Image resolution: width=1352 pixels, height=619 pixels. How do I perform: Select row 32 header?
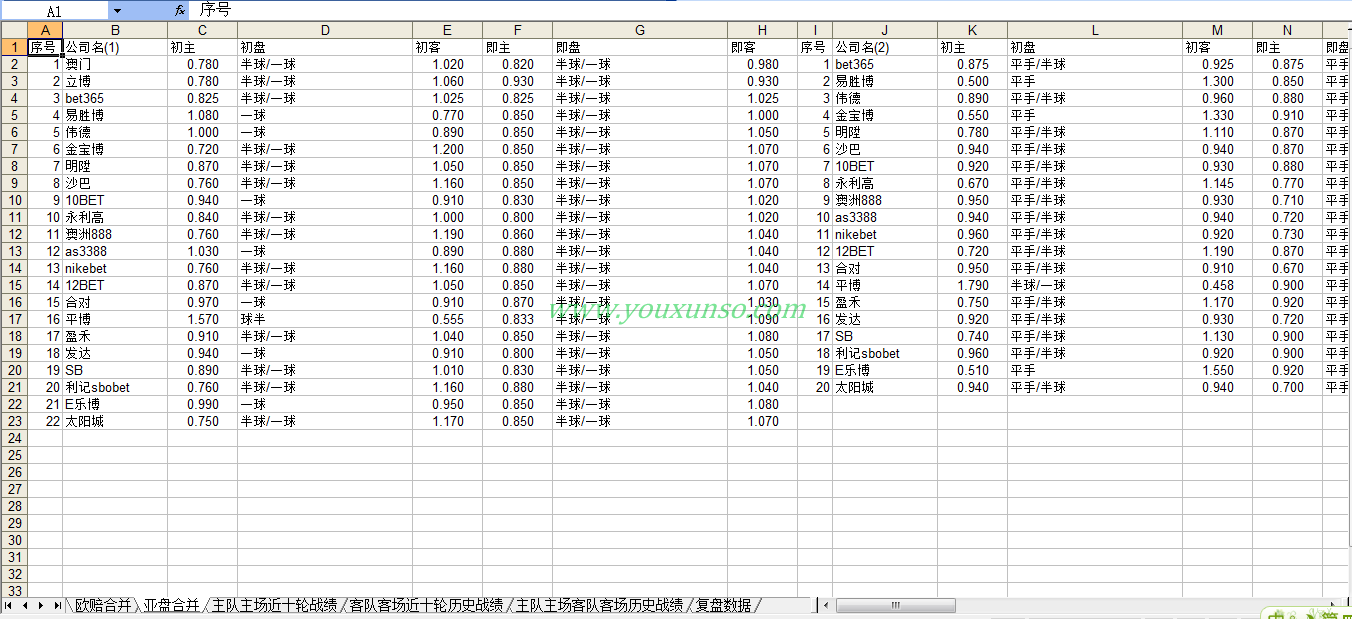click(x=13, y=574)
